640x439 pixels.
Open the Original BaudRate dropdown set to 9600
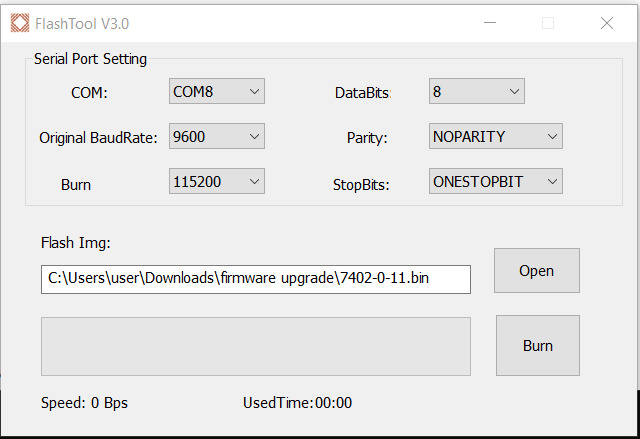(x=217, y=137)
